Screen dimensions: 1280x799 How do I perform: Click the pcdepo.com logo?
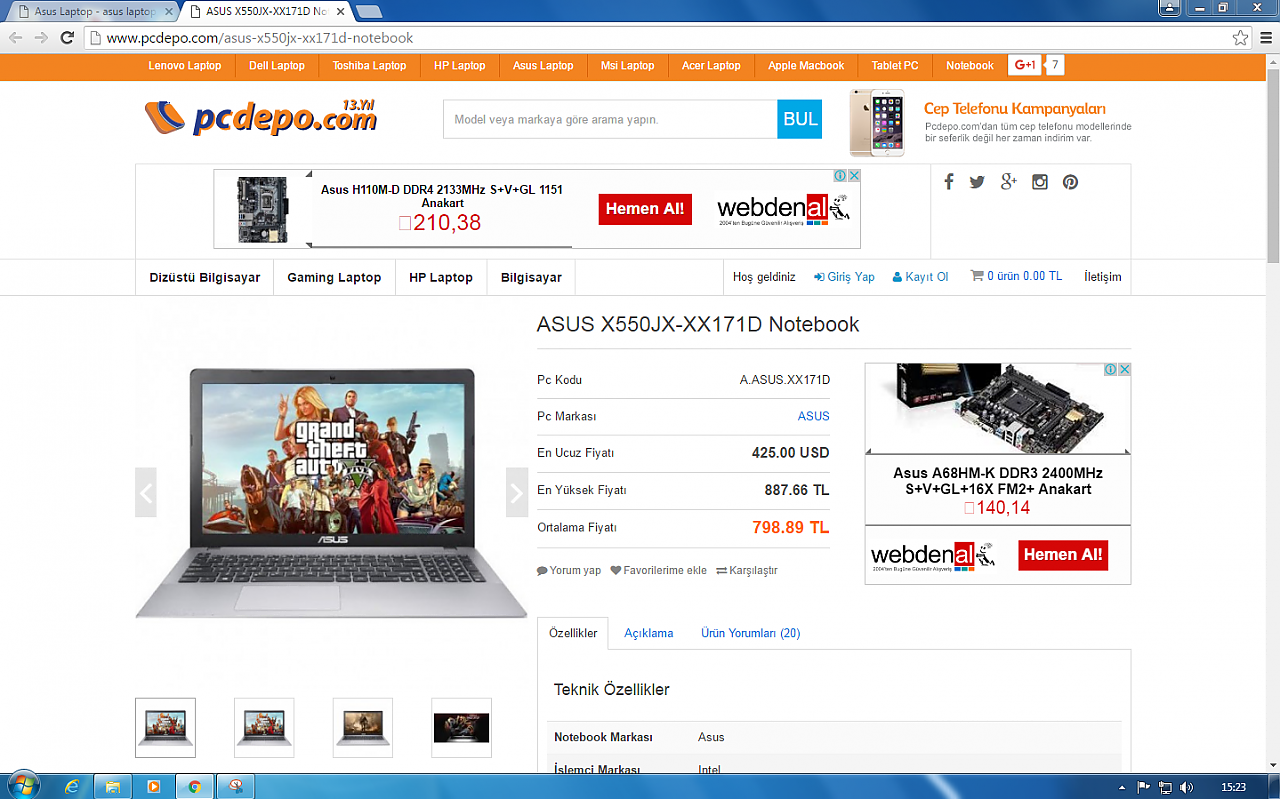(x=261, y=118)
